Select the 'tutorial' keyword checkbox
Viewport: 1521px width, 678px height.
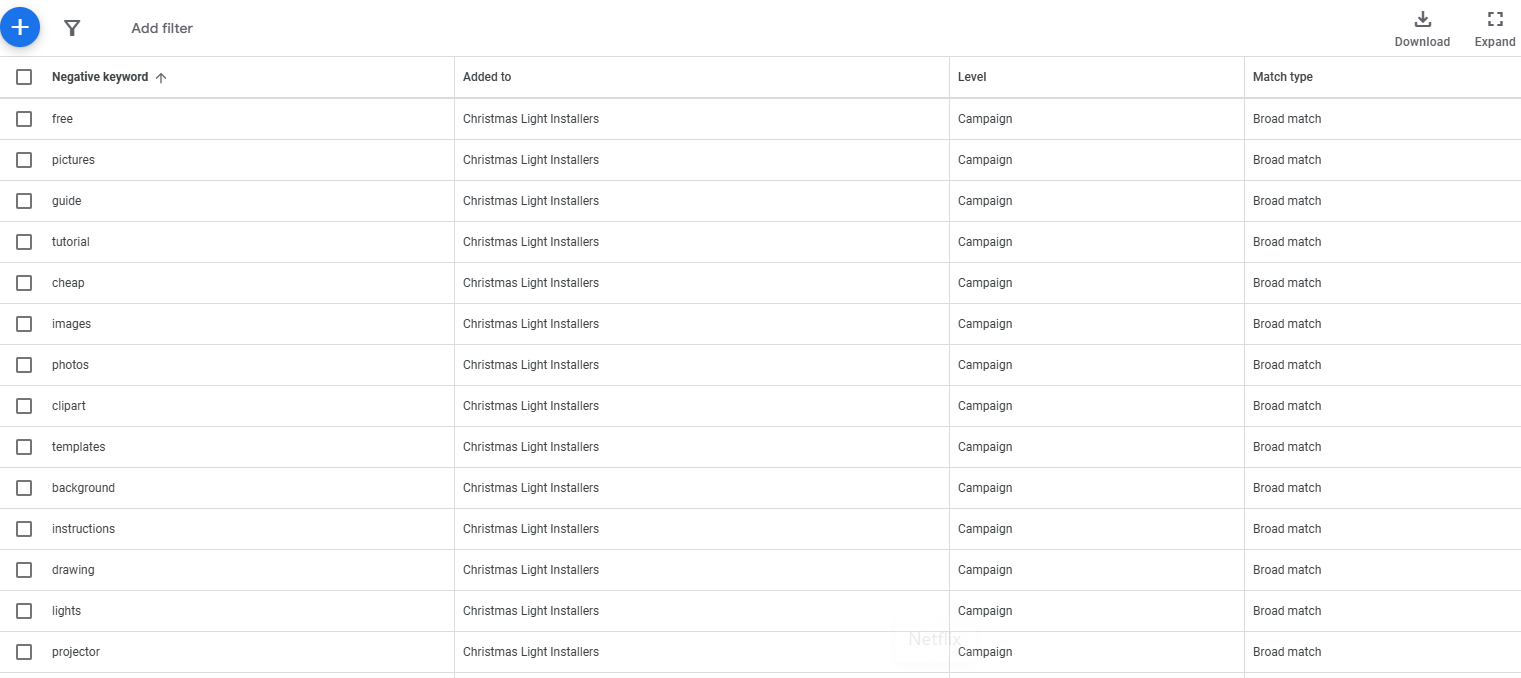point(24,242)
